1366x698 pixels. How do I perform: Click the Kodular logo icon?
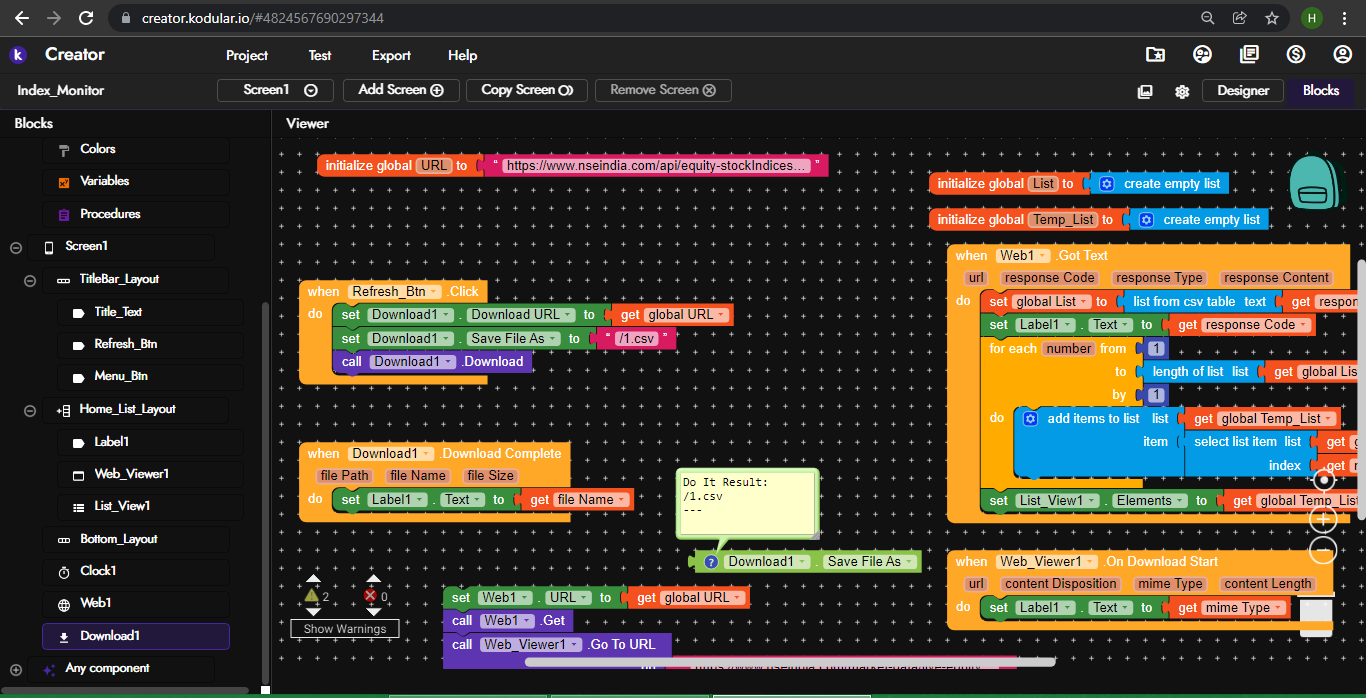(x=17, y=55)
